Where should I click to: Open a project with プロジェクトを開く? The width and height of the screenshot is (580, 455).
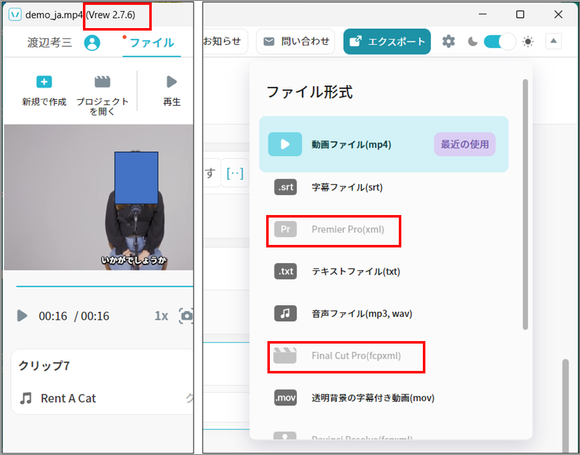[102, 95]
